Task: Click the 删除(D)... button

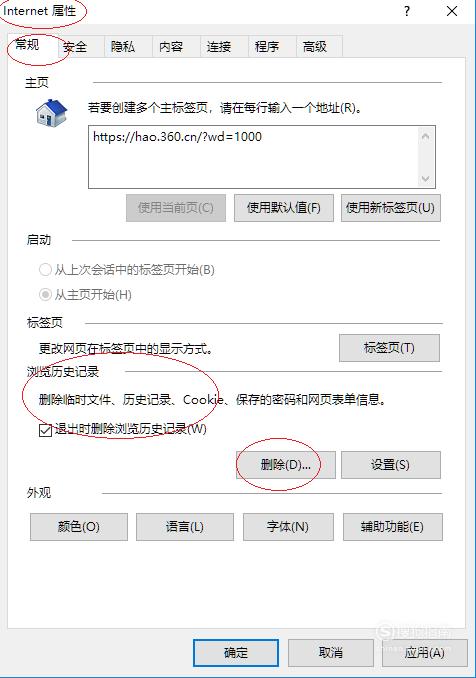Action: pyautogui.click(x=286, y=465)
